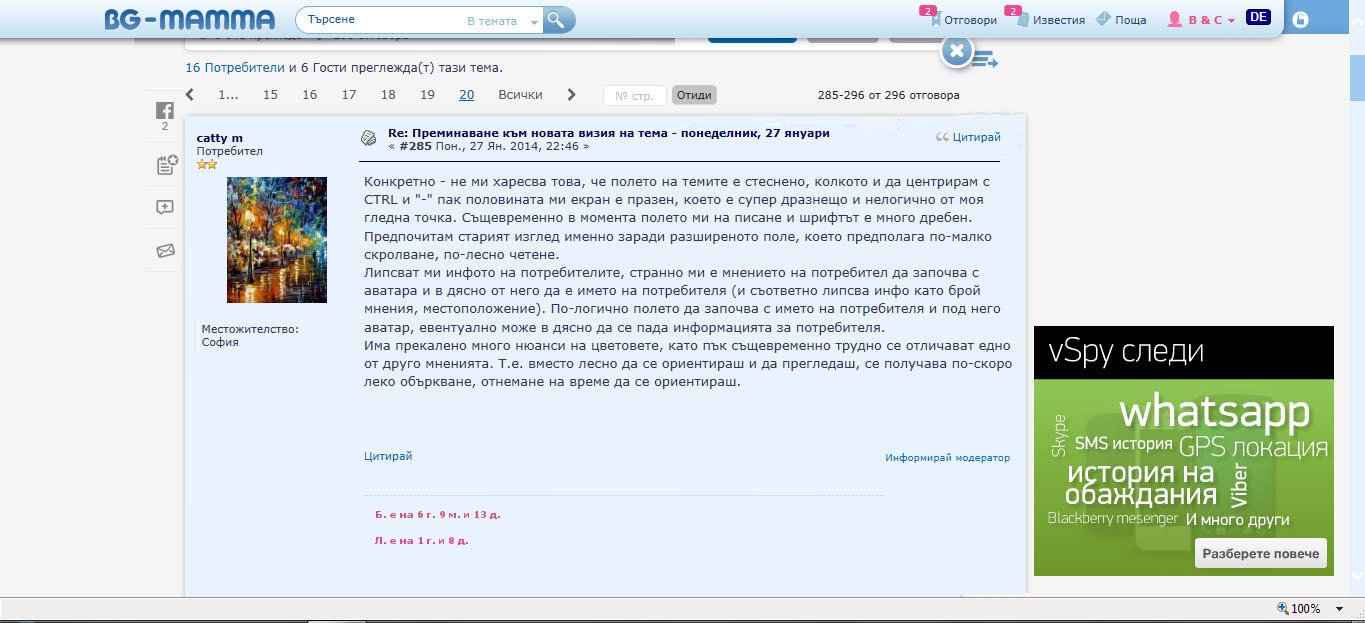Click the new reply sidebar icon

coord(165,208)
